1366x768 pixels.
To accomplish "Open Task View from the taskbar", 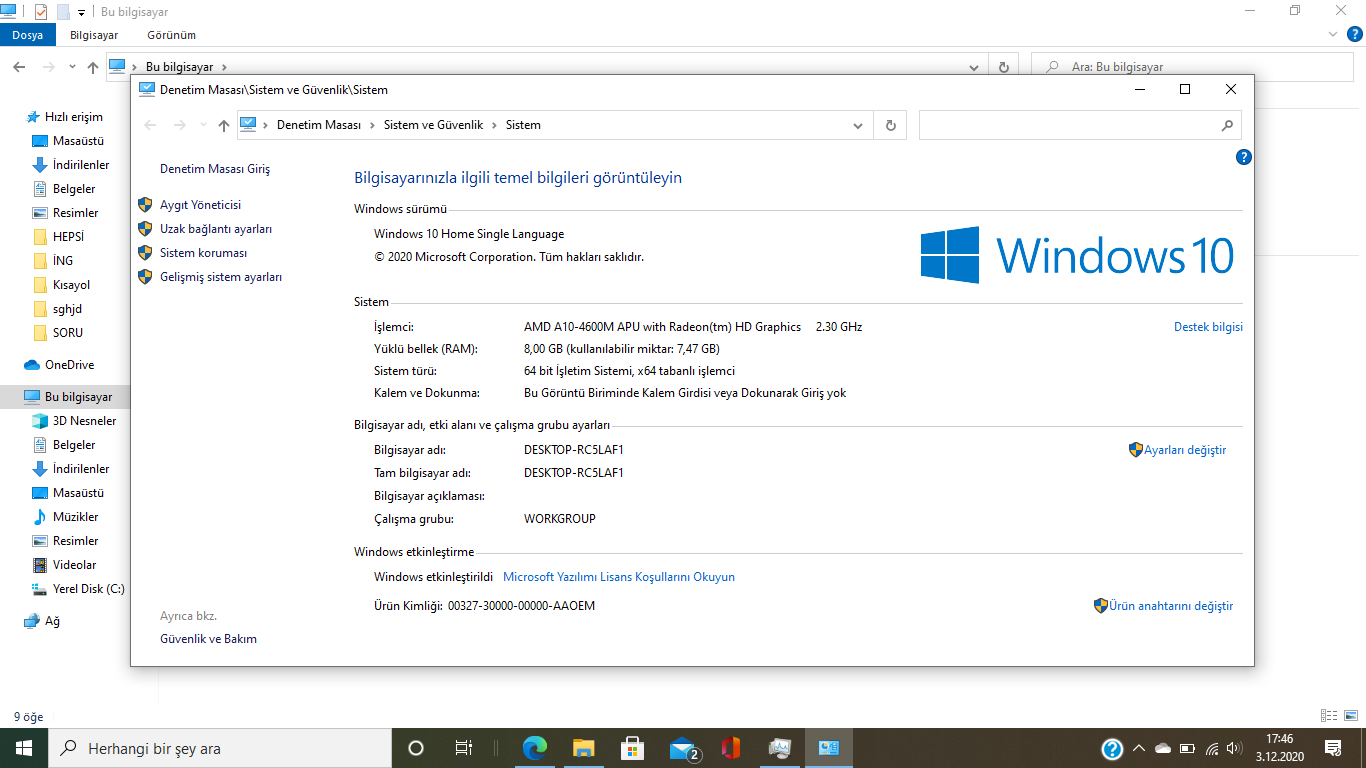I will pyautogui.click(x=463, y=748).
